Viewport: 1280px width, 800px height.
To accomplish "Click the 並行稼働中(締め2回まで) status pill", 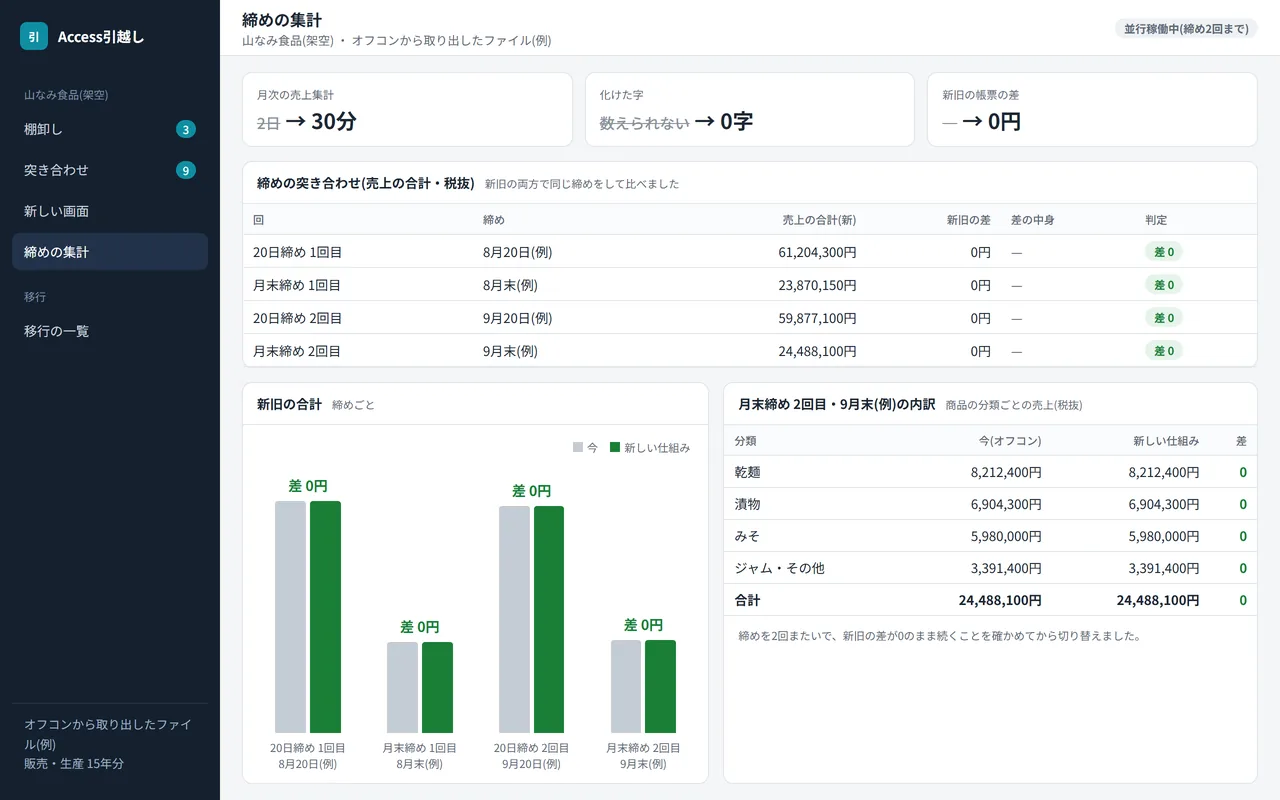I will coord(1186,28).
